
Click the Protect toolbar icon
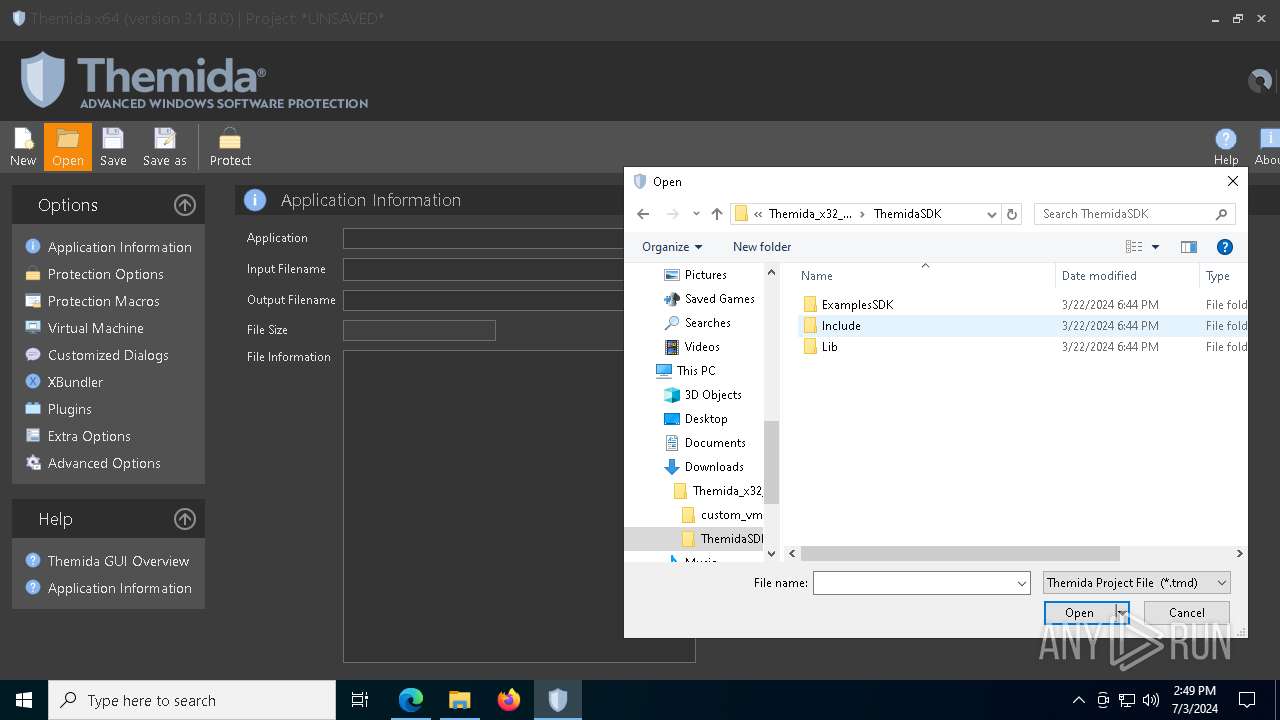coord(230,147)
